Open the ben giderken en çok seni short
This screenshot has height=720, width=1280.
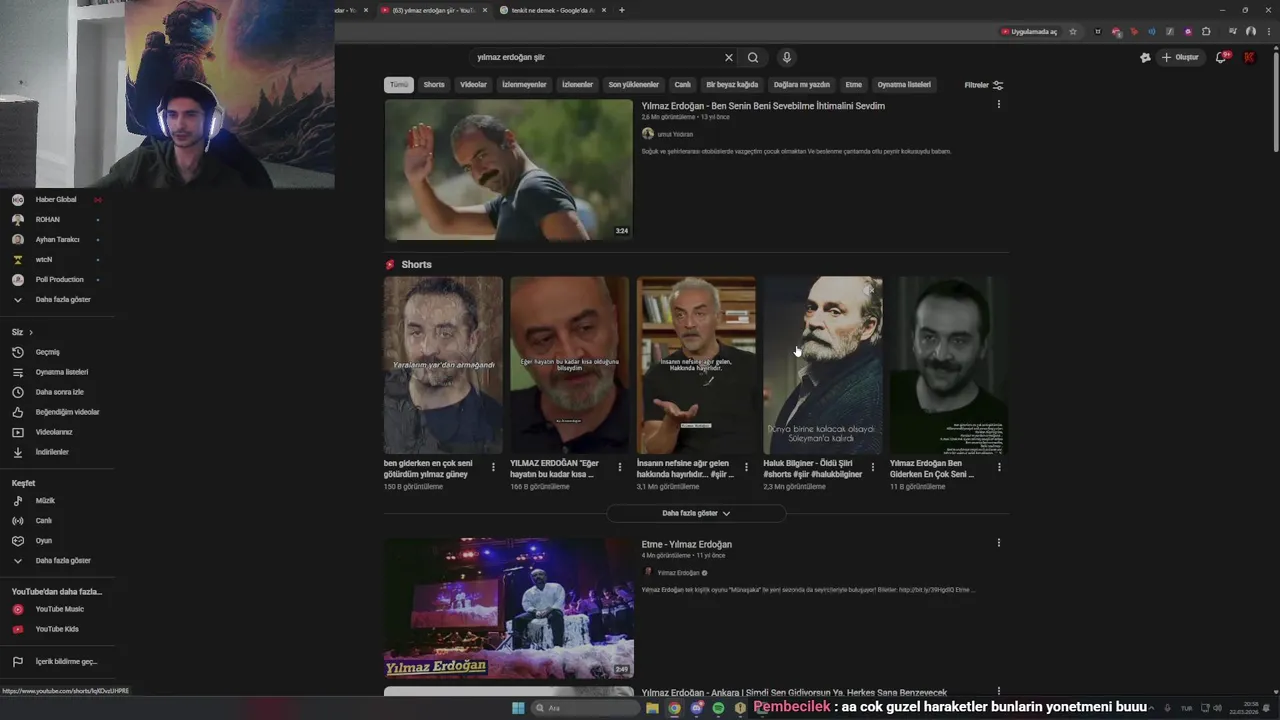pos(443,365)
